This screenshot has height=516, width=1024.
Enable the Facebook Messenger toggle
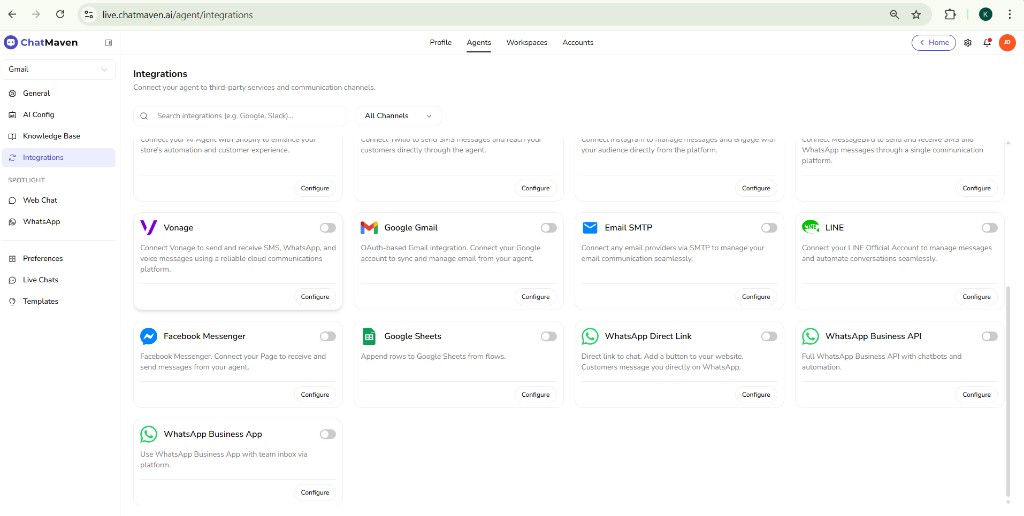coord(328,336)
